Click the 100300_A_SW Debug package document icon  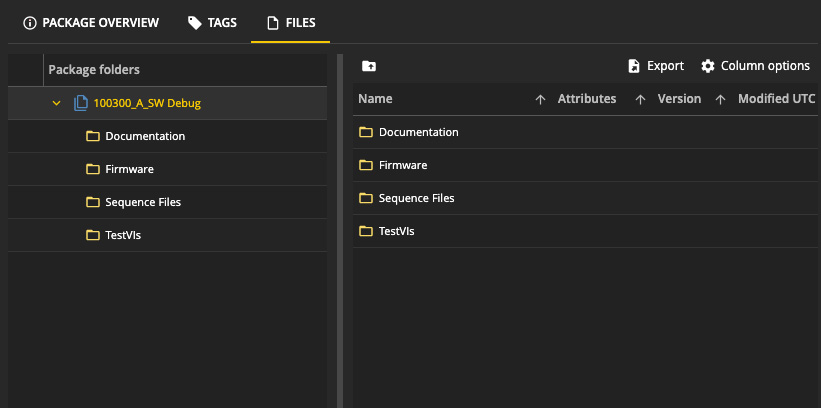[x=81, y=104]
